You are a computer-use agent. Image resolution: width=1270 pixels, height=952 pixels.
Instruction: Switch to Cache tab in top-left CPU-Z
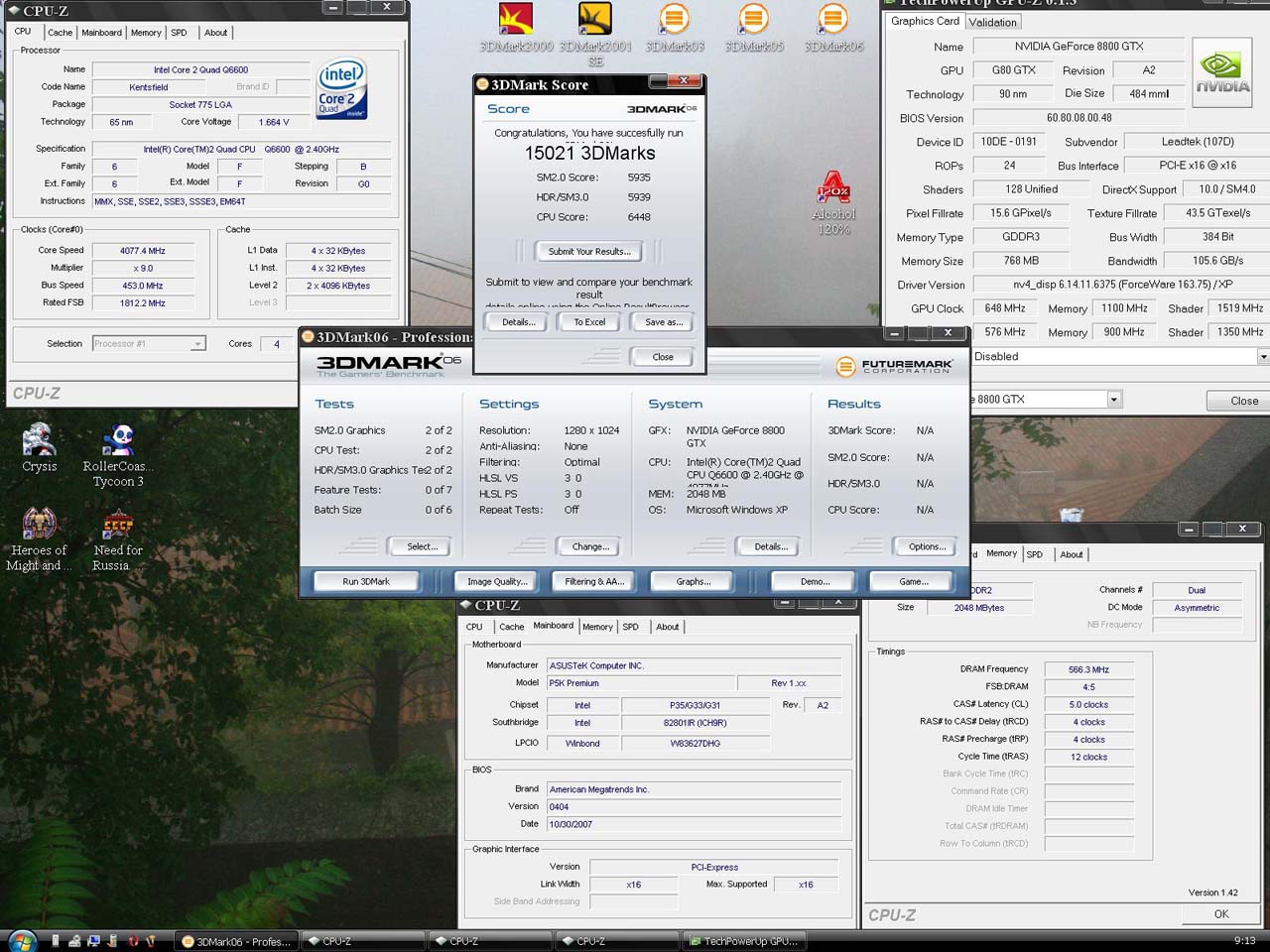click(x=61, y=33)
